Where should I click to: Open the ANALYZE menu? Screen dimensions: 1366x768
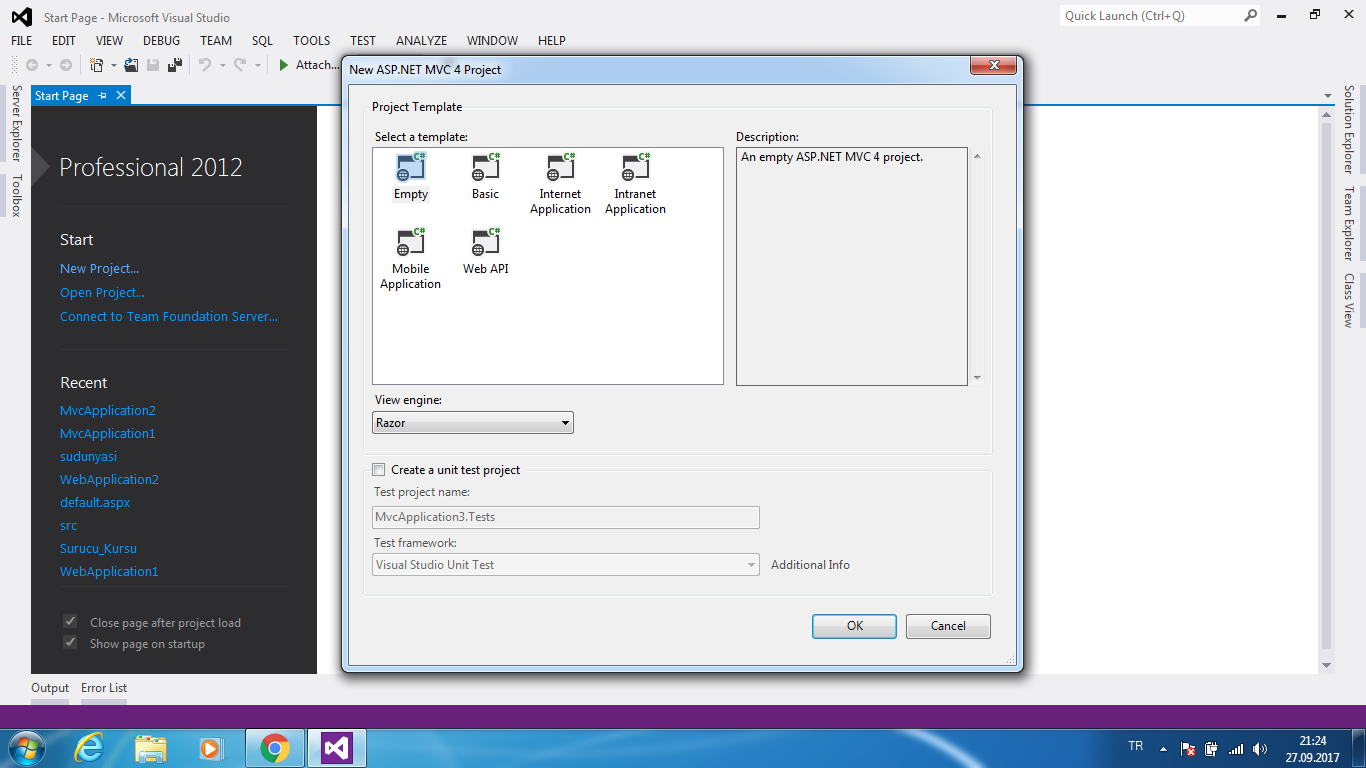click(x=422, y=41)
